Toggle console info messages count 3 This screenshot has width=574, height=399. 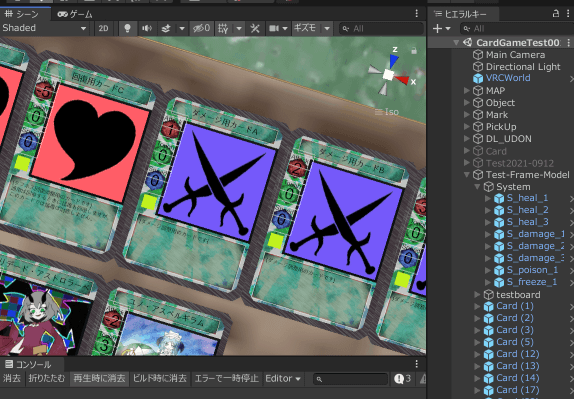click(x=402, y=379)
